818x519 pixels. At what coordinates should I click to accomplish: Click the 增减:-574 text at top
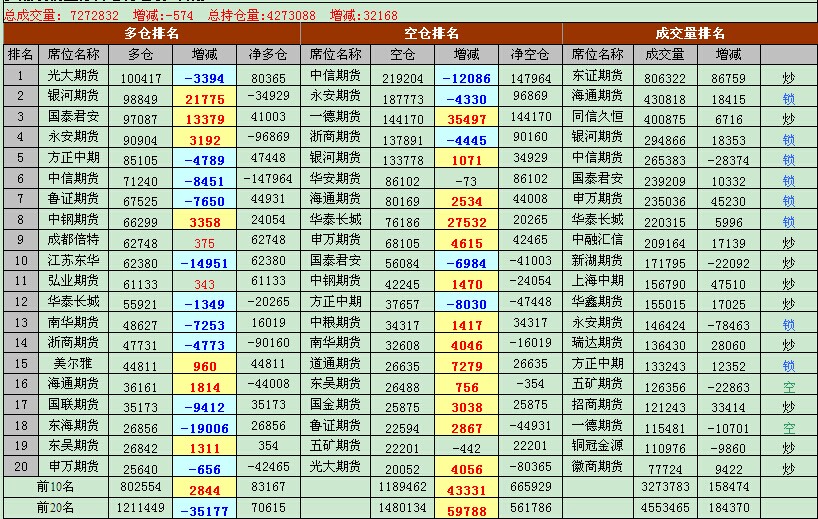coord(163,16)
